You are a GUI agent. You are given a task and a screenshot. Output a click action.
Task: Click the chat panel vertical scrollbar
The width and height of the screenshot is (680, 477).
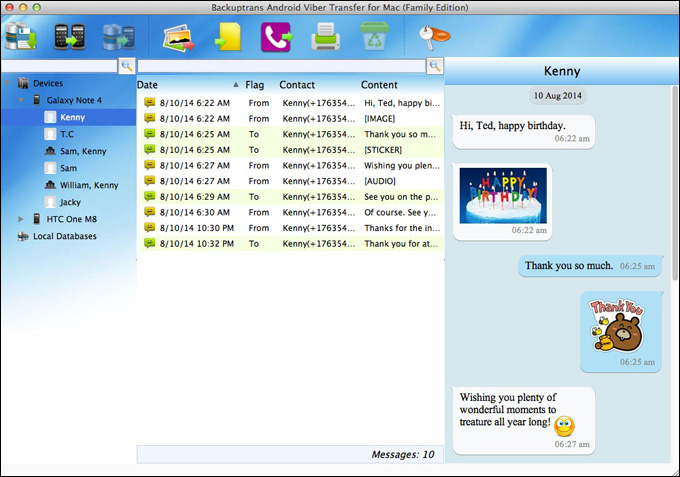click(675, 182)
